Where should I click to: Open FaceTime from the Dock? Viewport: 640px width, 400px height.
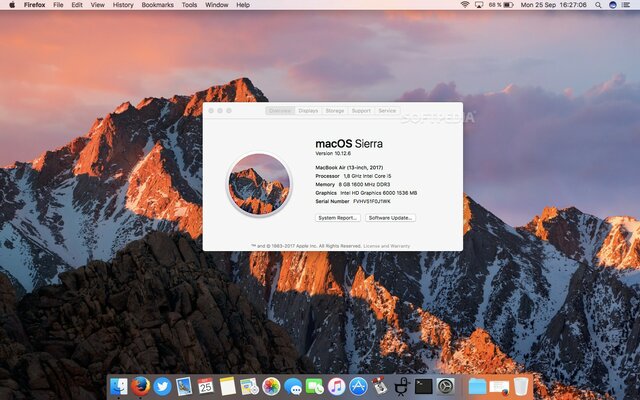click(315, 386)
